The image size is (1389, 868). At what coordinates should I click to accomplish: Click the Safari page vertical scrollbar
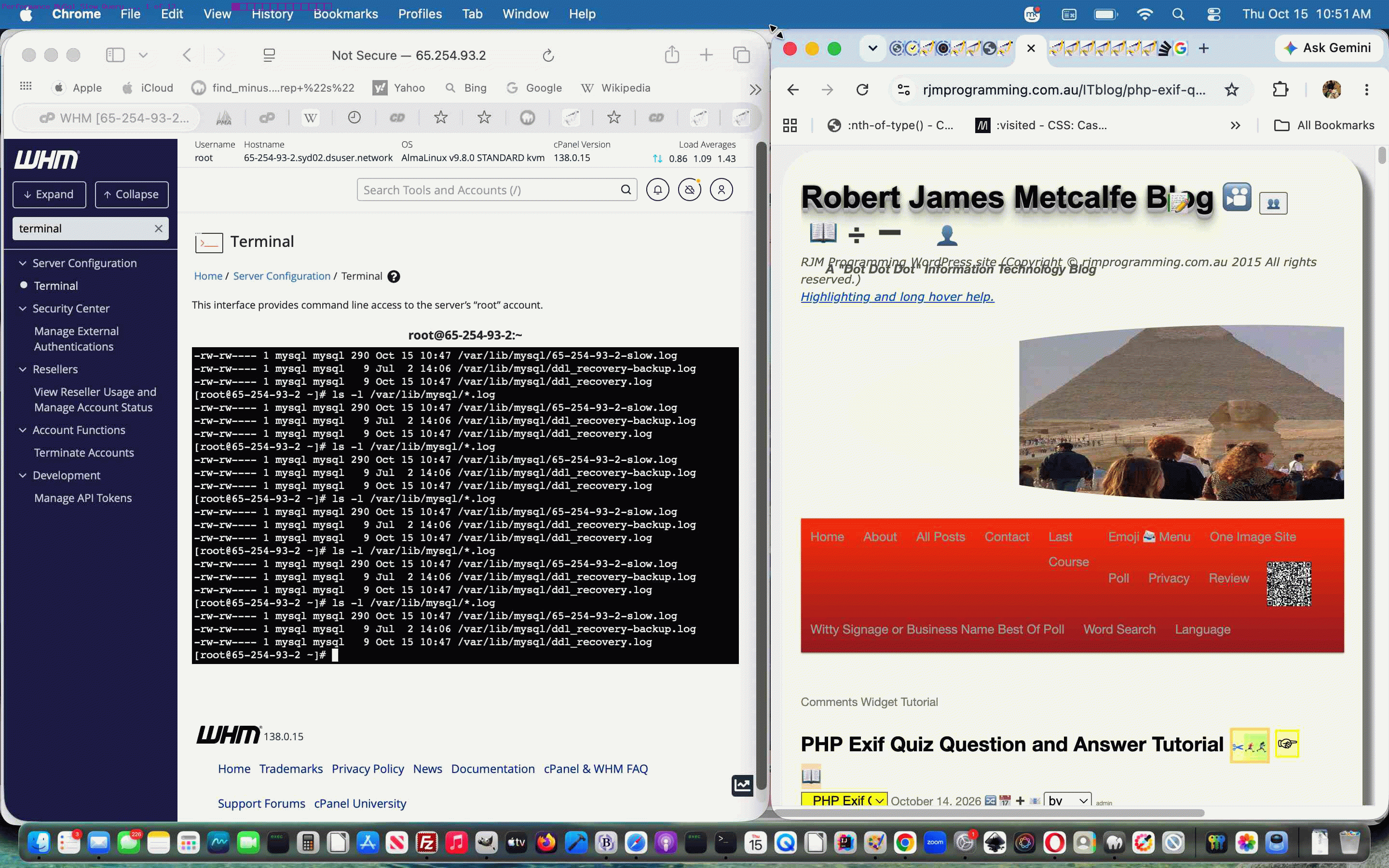point(761,465)
